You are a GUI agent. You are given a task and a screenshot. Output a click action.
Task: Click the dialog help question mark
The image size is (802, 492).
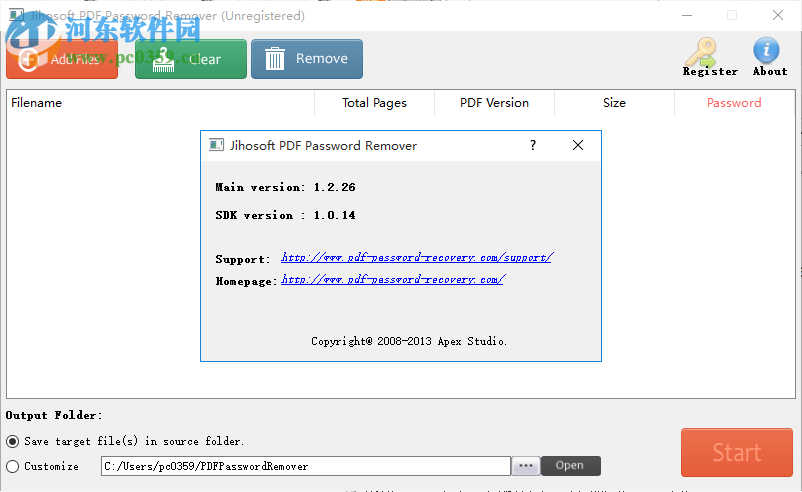pyautogui.click(x=533, y=145)
